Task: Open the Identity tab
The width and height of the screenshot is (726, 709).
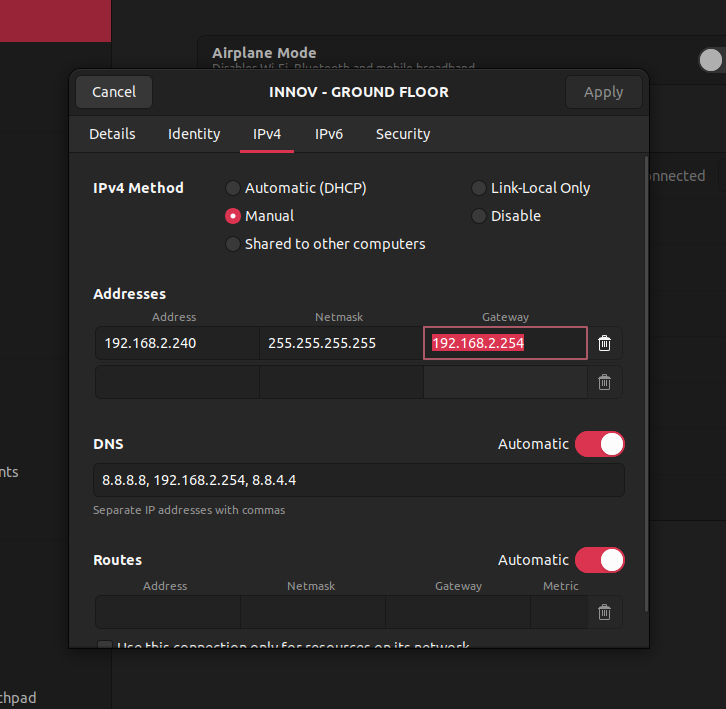Action: 194,134
